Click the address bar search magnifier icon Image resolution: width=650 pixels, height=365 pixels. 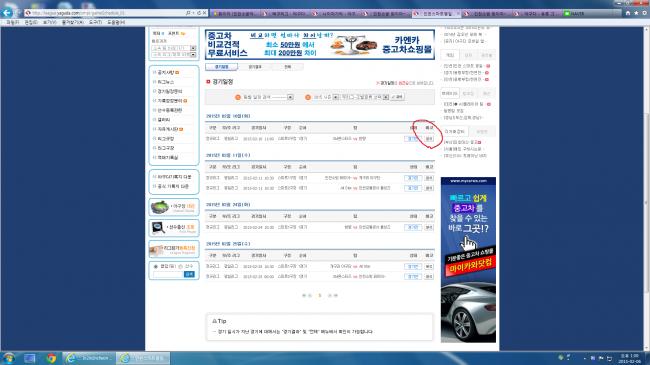[188, 13]
